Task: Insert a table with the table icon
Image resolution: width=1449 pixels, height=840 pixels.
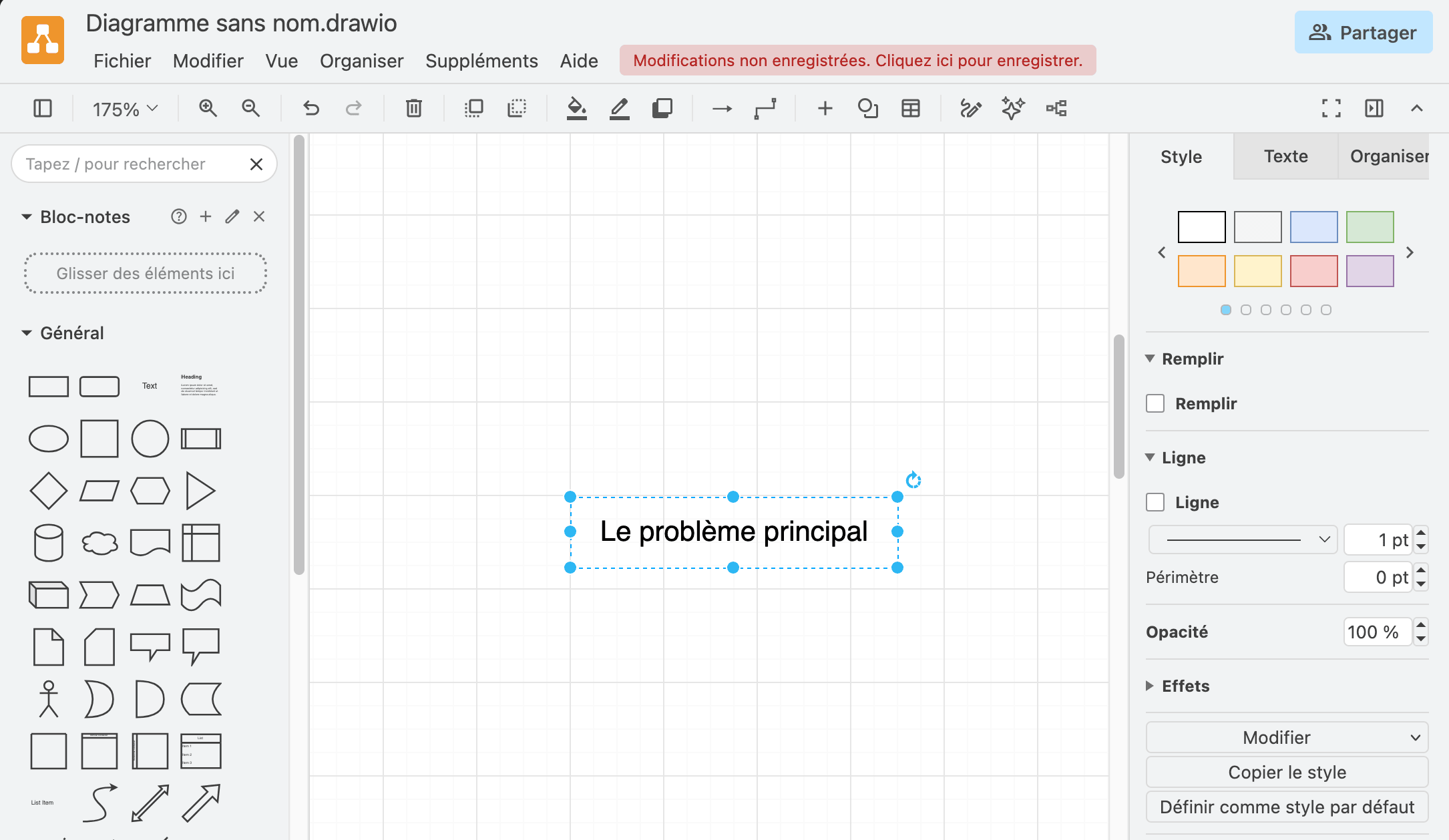Action: click(x=911, y=108)
